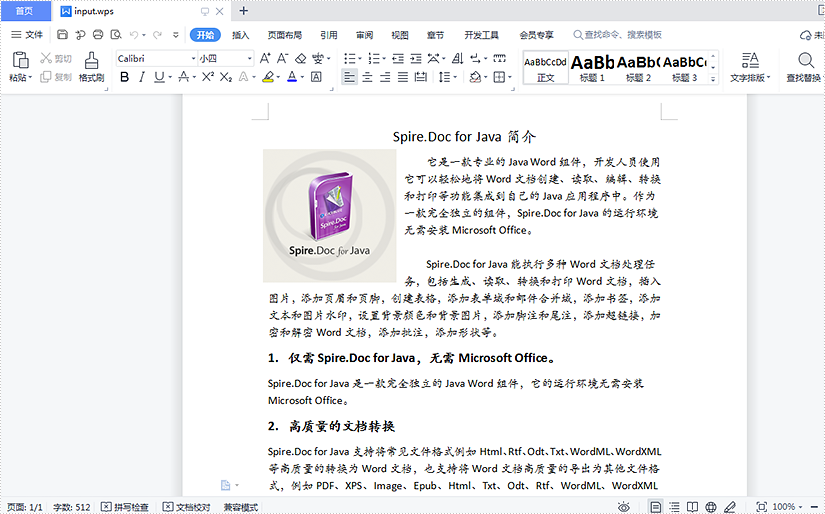
Task: Switch to the 页面布局 Page Layout tab
Action: click(x=285, y=35)
